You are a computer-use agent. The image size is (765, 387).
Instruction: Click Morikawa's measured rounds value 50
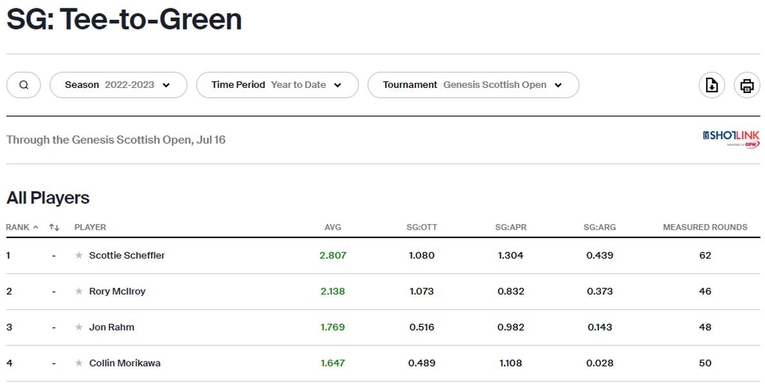tap(705, 363)
